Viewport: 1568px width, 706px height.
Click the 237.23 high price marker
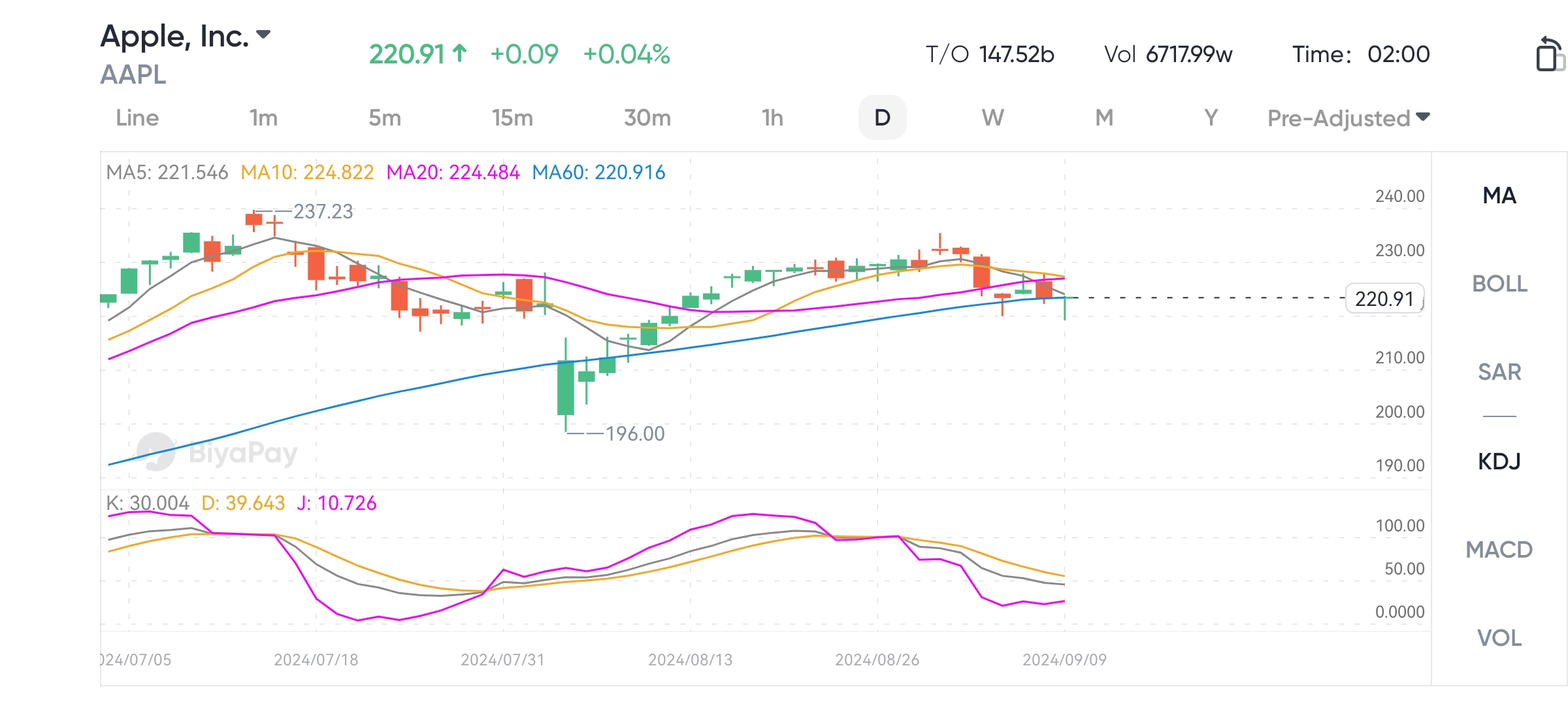tap(323, 212)
